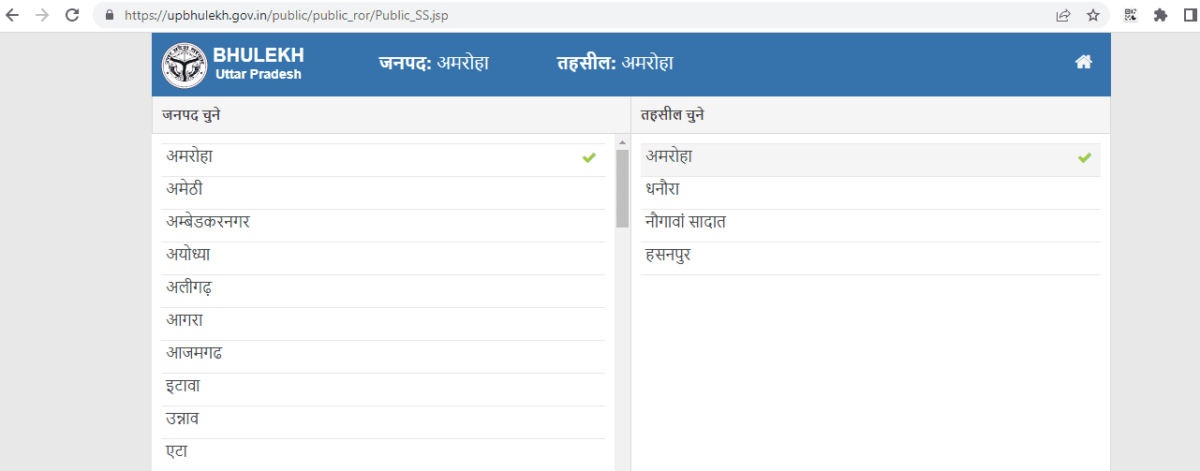Screen dimensions: 1200x471
Task: Click the QR code extension icon
Action: pyautogui.click(x=1131, y=15)
